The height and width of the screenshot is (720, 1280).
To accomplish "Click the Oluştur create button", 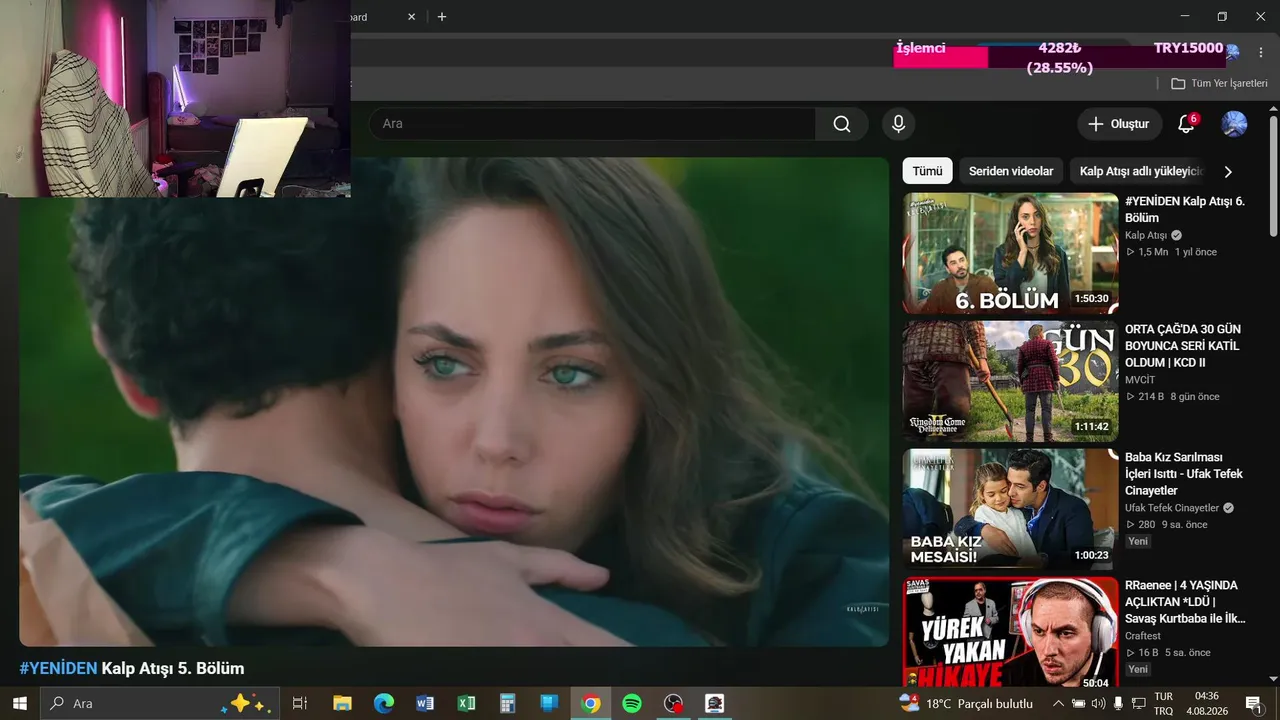I will [x=1120, y=124].
